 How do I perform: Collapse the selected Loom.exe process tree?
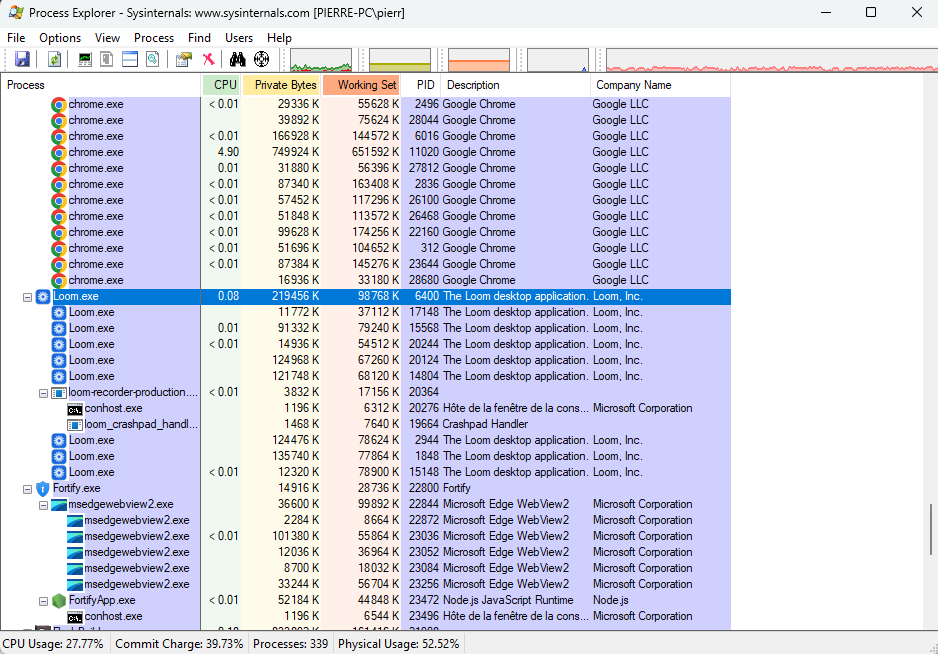click(28, 297)
